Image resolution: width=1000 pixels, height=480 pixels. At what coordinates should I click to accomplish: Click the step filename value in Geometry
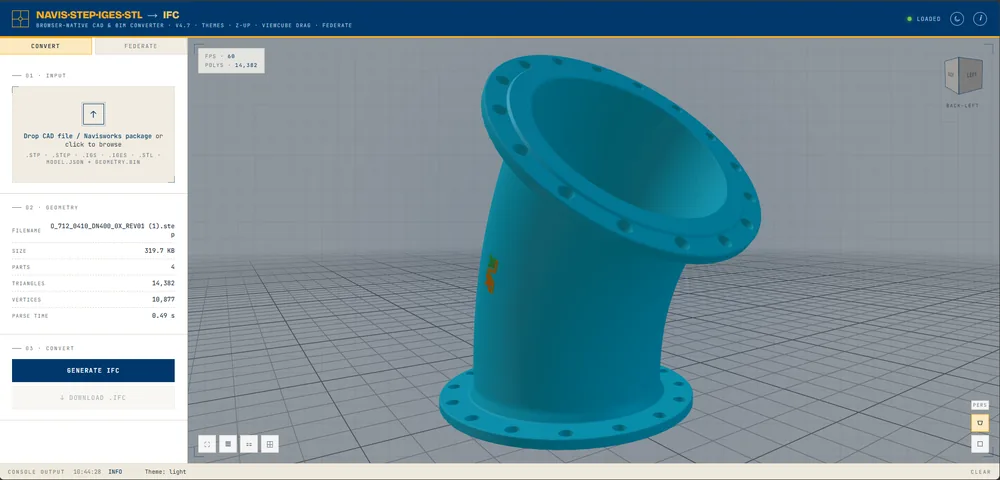[113, 230]
